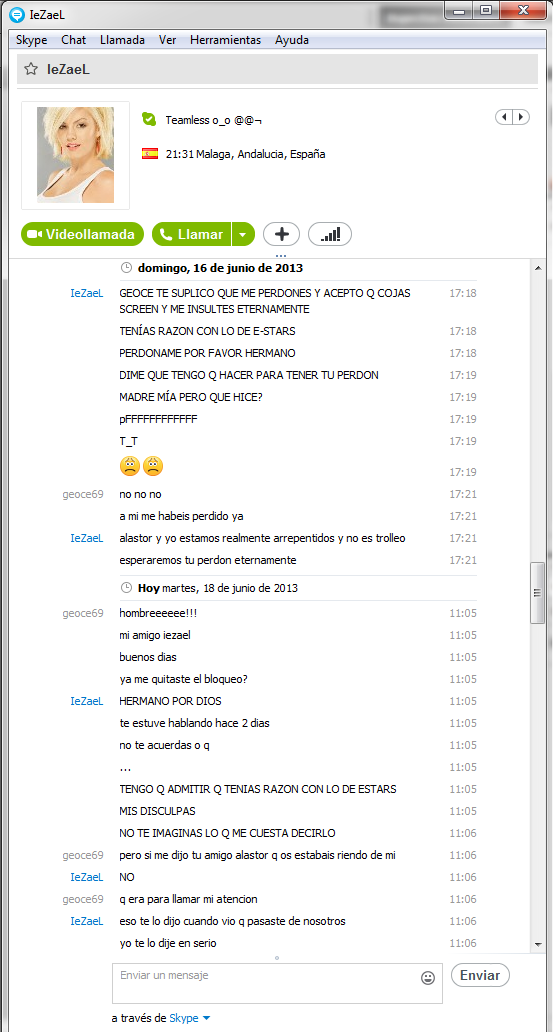This screenshot has width=553, height=1032.
Task: Click the Skype logo in title bar
Action: tap(18, 11)
